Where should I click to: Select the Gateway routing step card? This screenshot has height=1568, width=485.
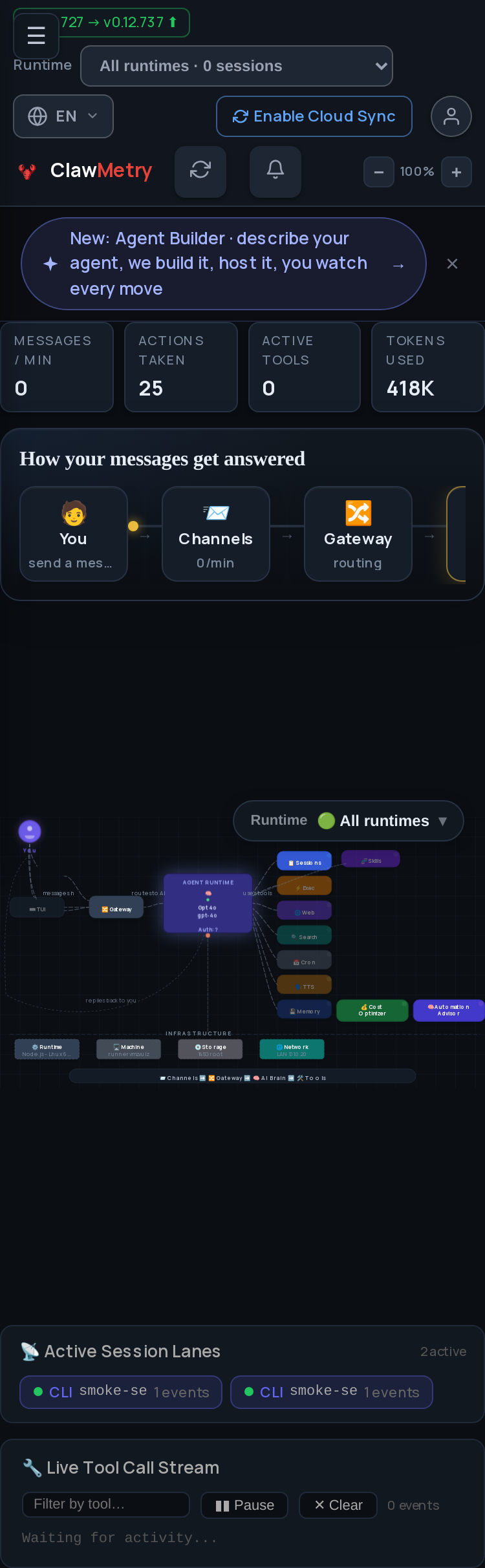coord(358,534)
